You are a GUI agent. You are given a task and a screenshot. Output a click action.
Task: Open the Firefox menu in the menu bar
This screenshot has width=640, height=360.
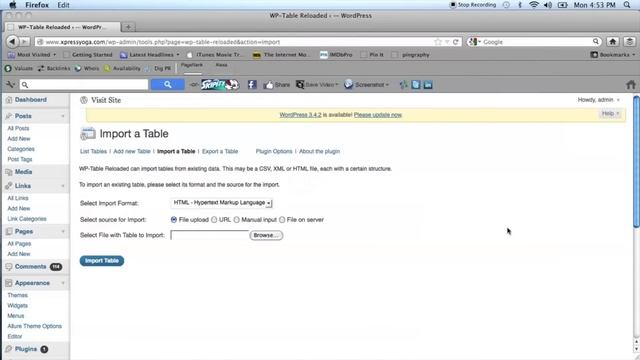click(37, 5)
